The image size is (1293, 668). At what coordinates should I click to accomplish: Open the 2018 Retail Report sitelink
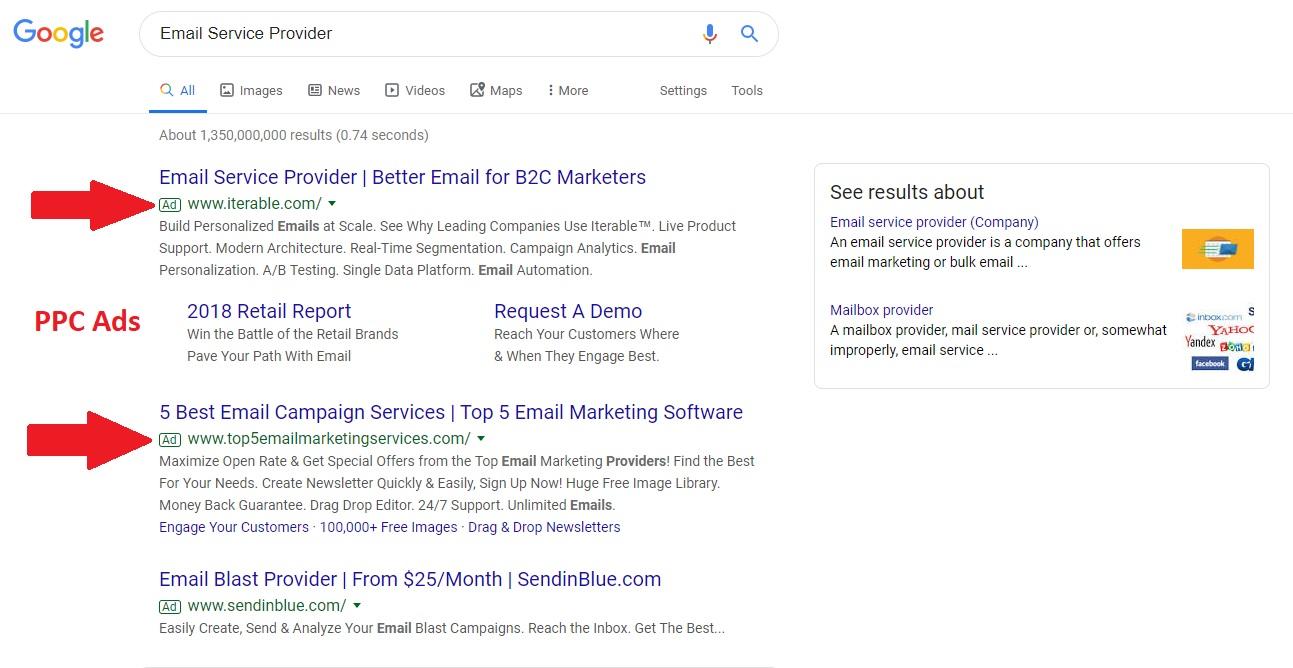(x=269, y=311)
